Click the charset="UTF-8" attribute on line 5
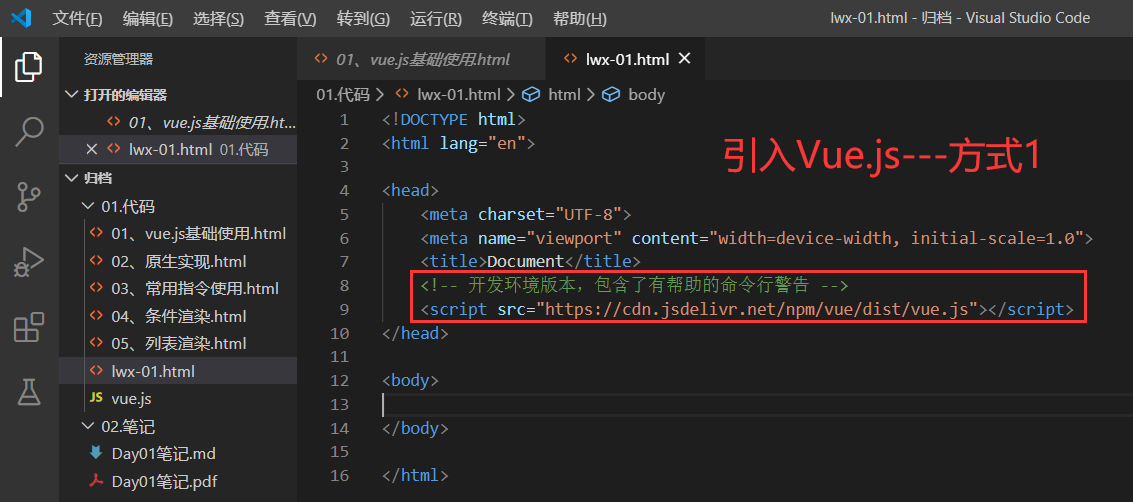 click(x=550, y=215)
